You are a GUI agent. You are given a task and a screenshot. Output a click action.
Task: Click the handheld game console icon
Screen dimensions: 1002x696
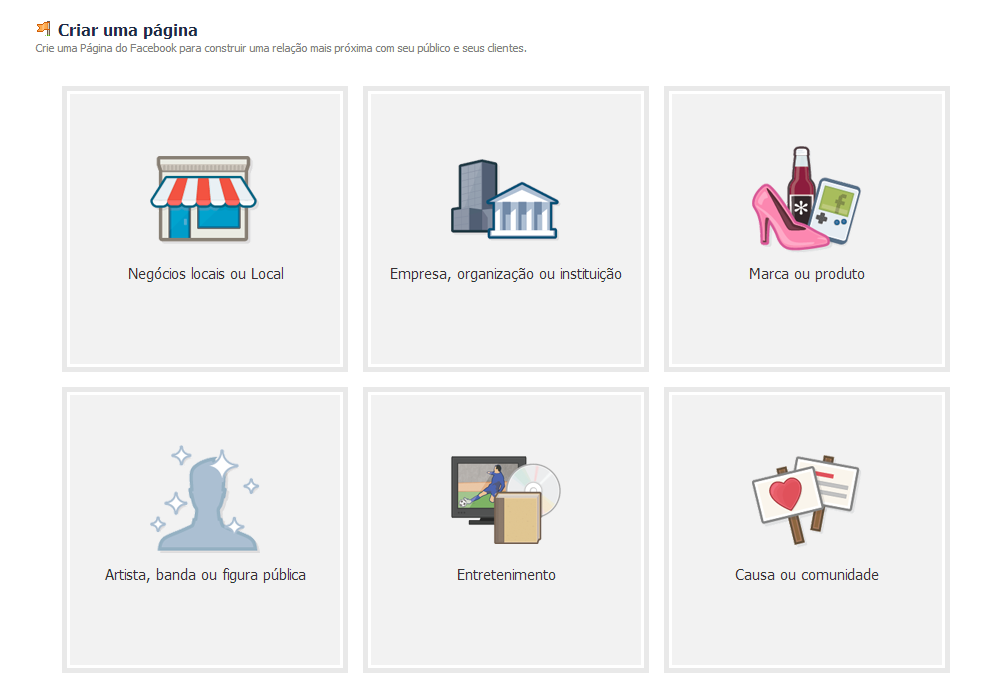point(837,210)
